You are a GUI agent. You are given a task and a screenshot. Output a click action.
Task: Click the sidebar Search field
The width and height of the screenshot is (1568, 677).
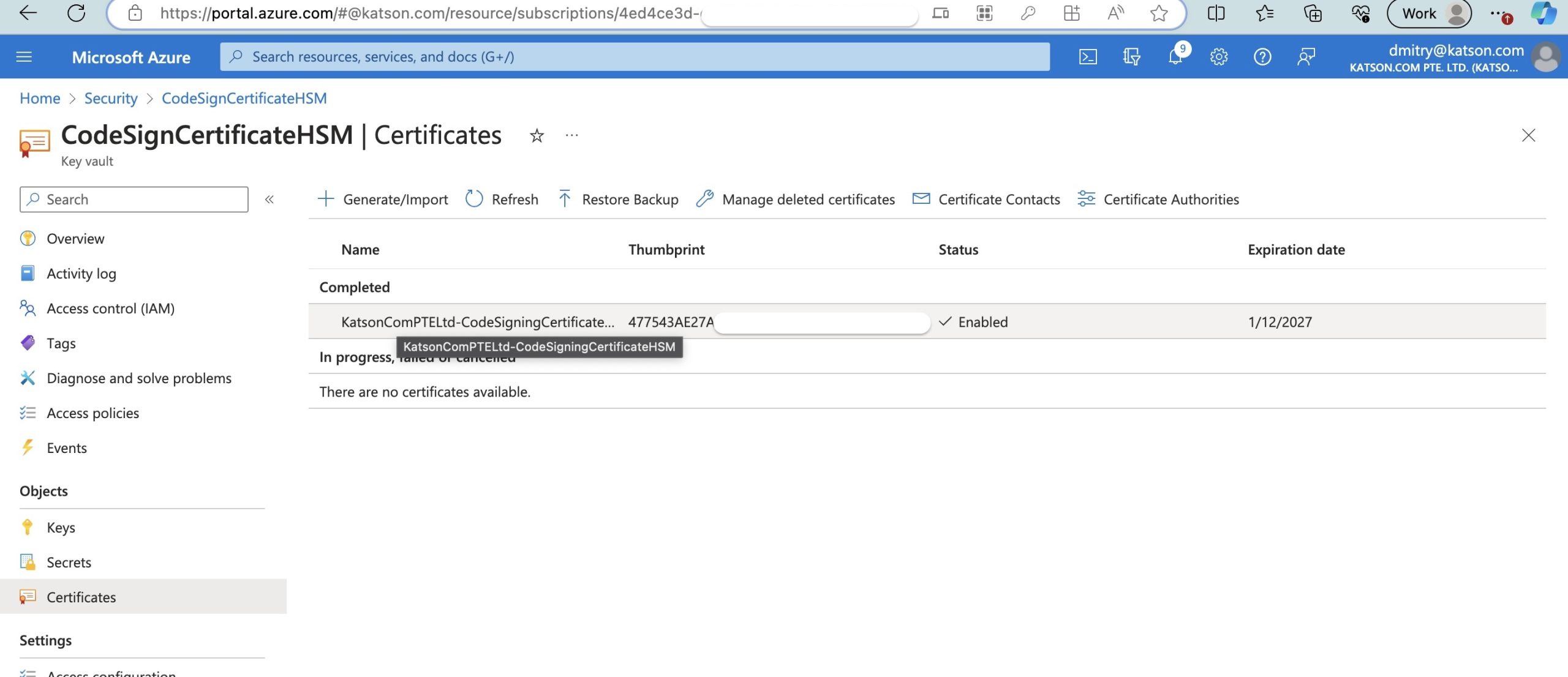coord(134,200)
